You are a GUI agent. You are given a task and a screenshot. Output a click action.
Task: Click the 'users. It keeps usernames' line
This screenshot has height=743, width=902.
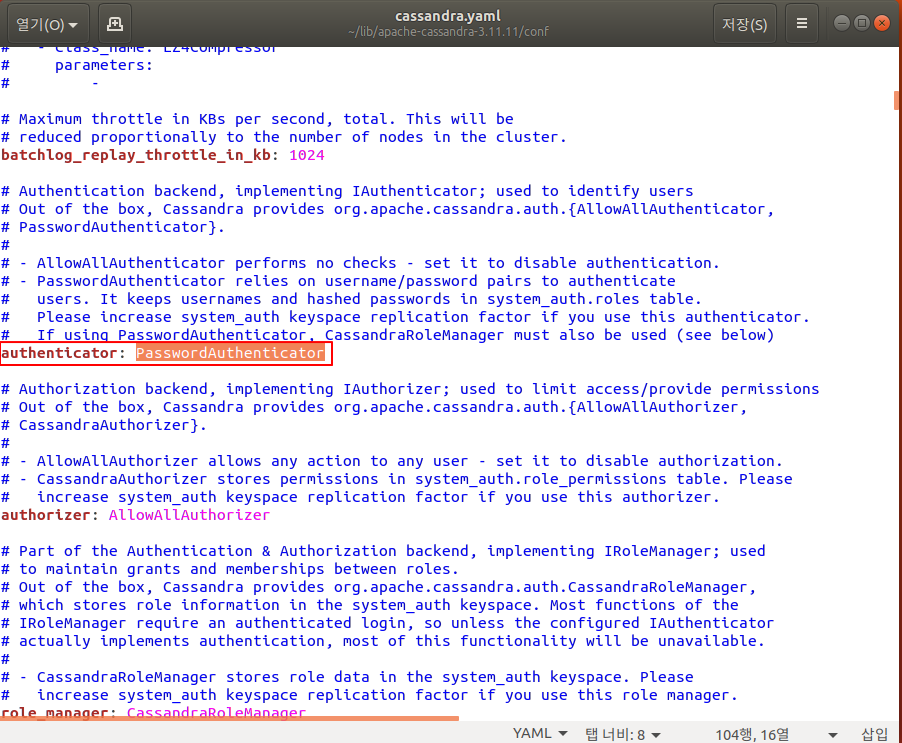tap(351, 299)
